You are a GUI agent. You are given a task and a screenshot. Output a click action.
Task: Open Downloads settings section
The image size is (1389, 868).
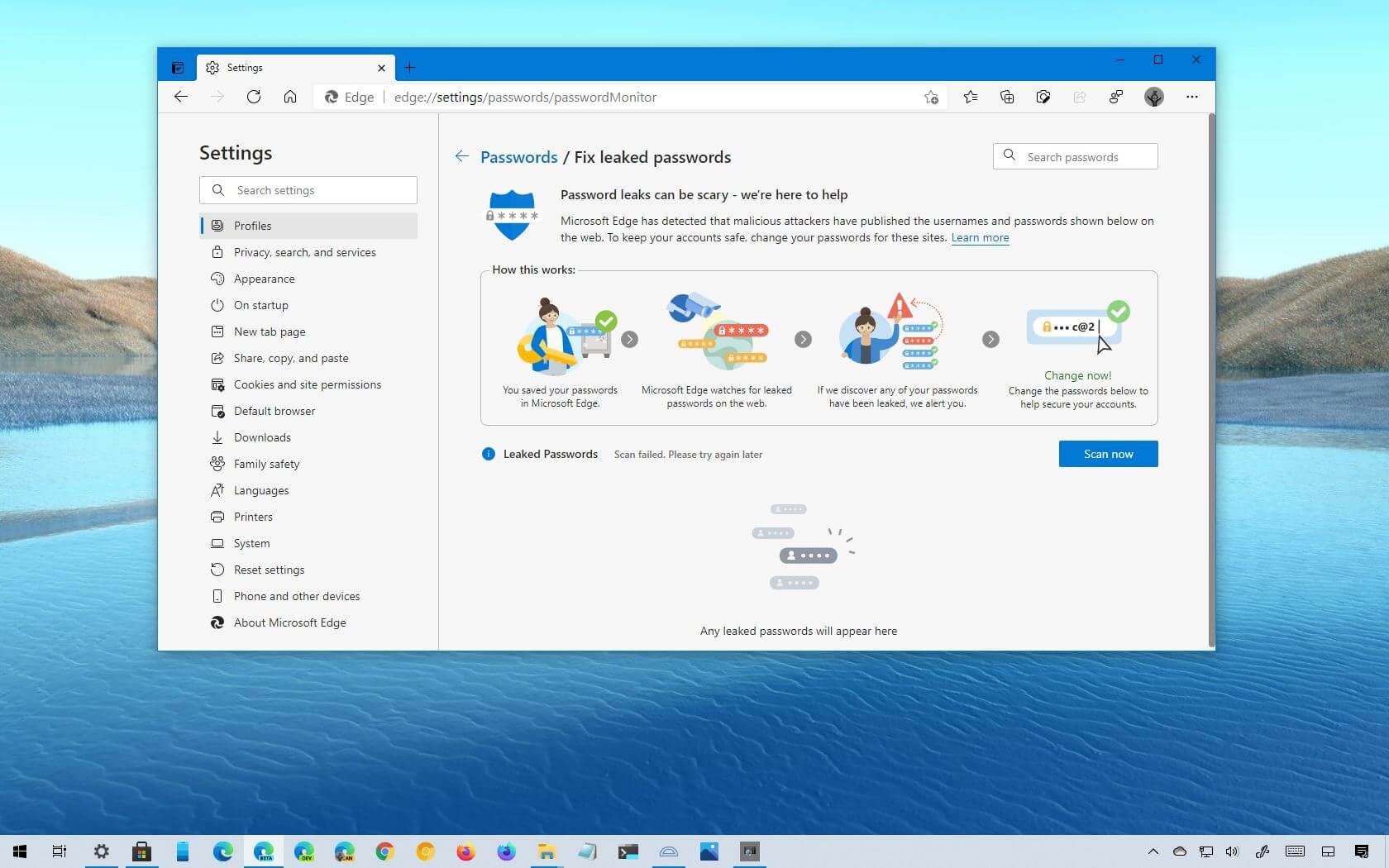coord(308,437)
